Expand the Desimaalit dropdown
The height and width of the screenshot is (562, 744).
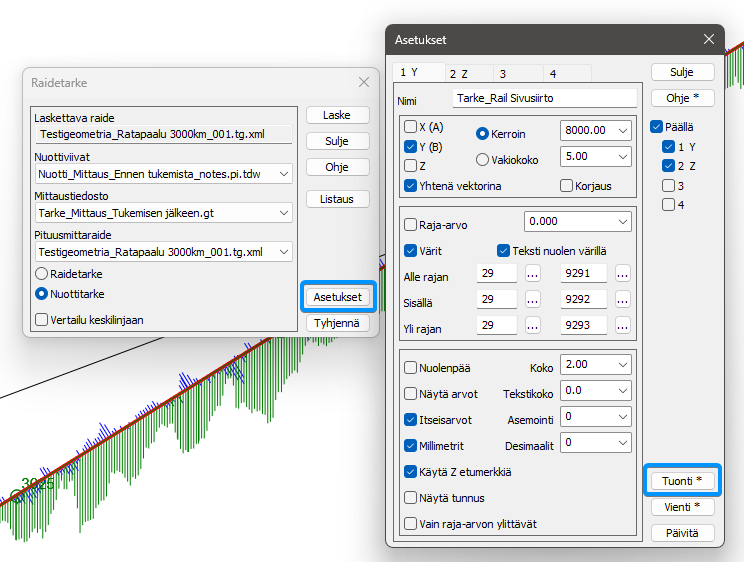623,442
